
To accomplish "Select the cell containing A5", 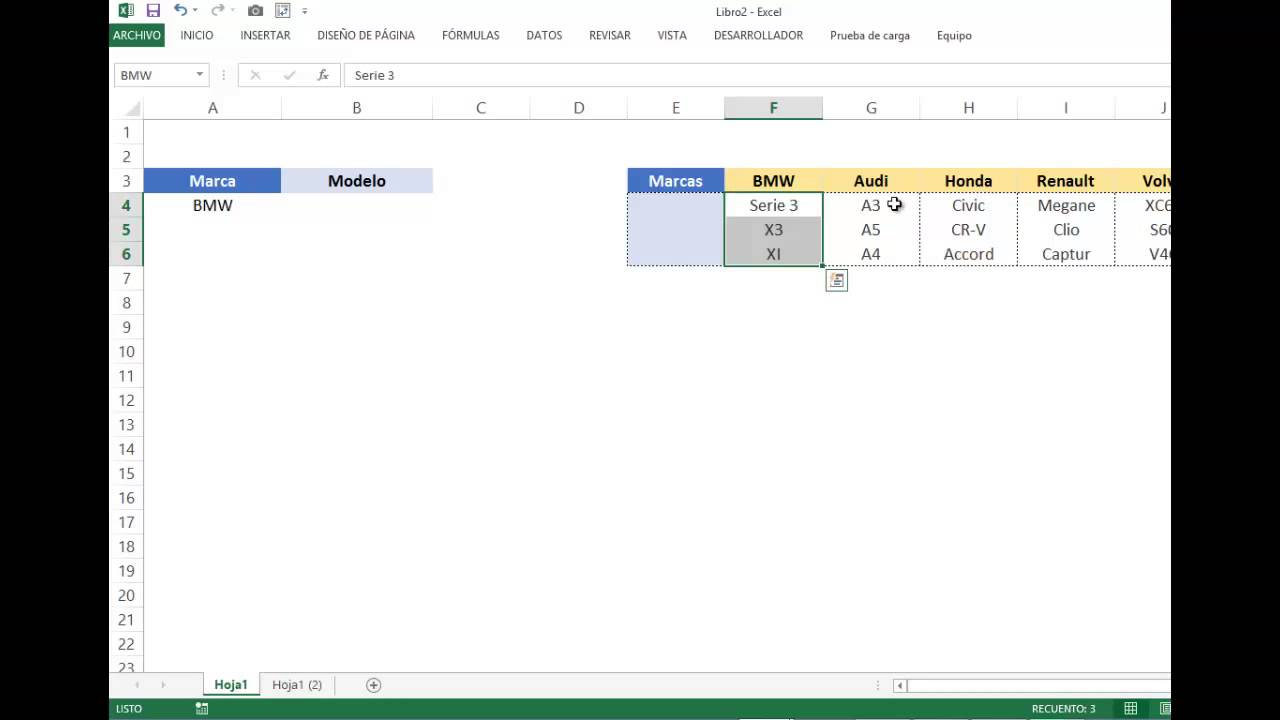I will click(871, 230).
